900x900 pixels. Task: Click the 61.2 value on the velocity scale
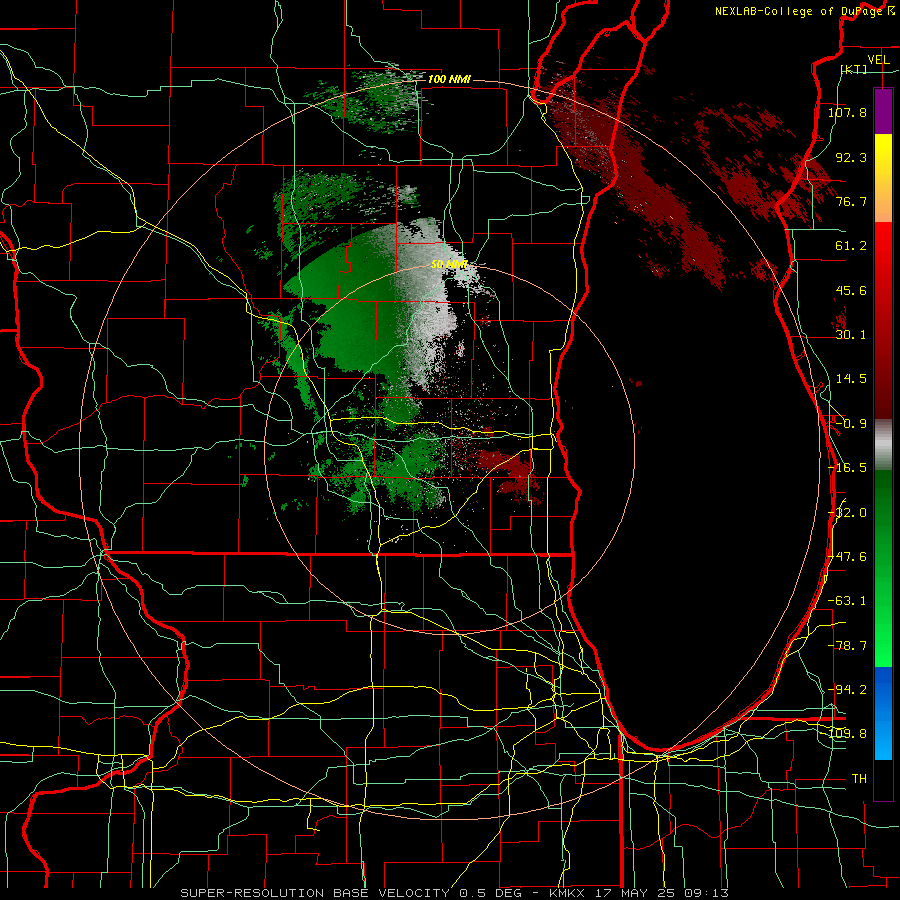coord(851,246)
